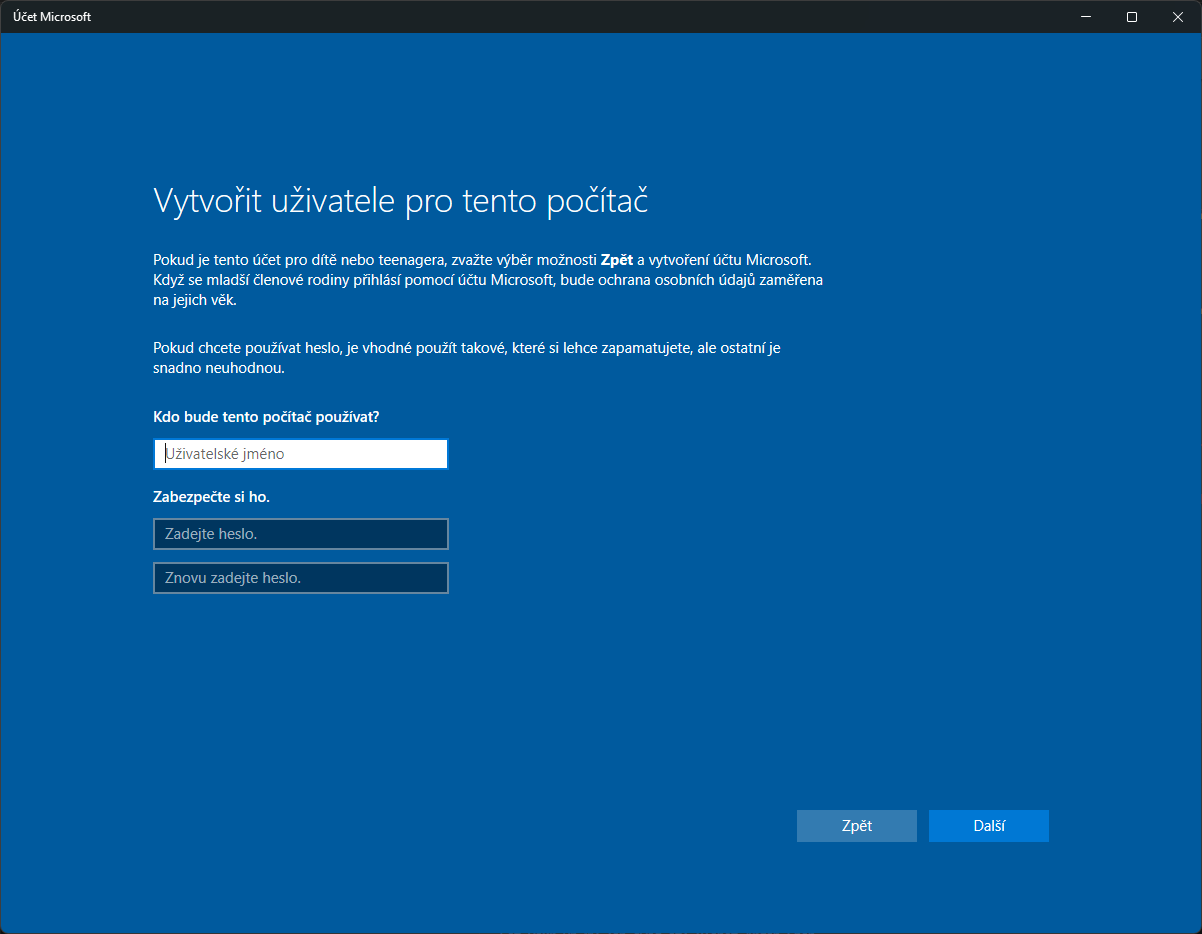Select the Znovu zadejte heslo field
Image resolution: width=1202 pixels, height=934 pixels.
[x=301, y=578]
